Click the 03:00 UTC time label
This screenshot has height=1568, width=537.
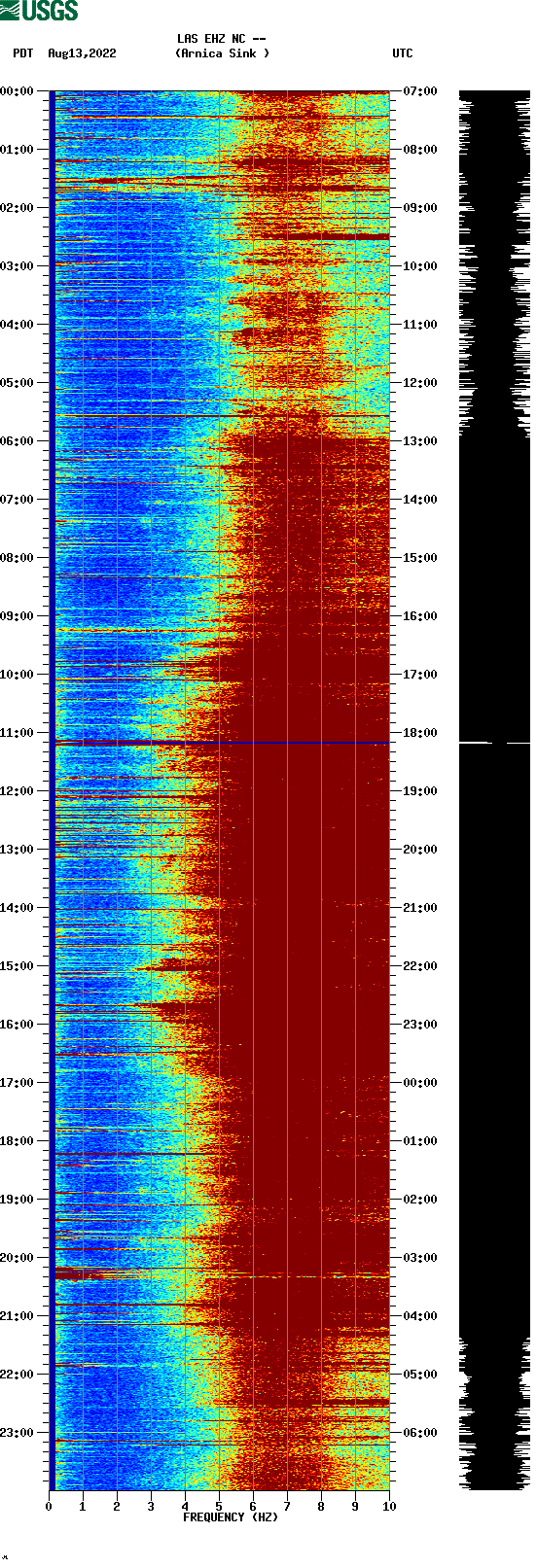[420, 1258]
